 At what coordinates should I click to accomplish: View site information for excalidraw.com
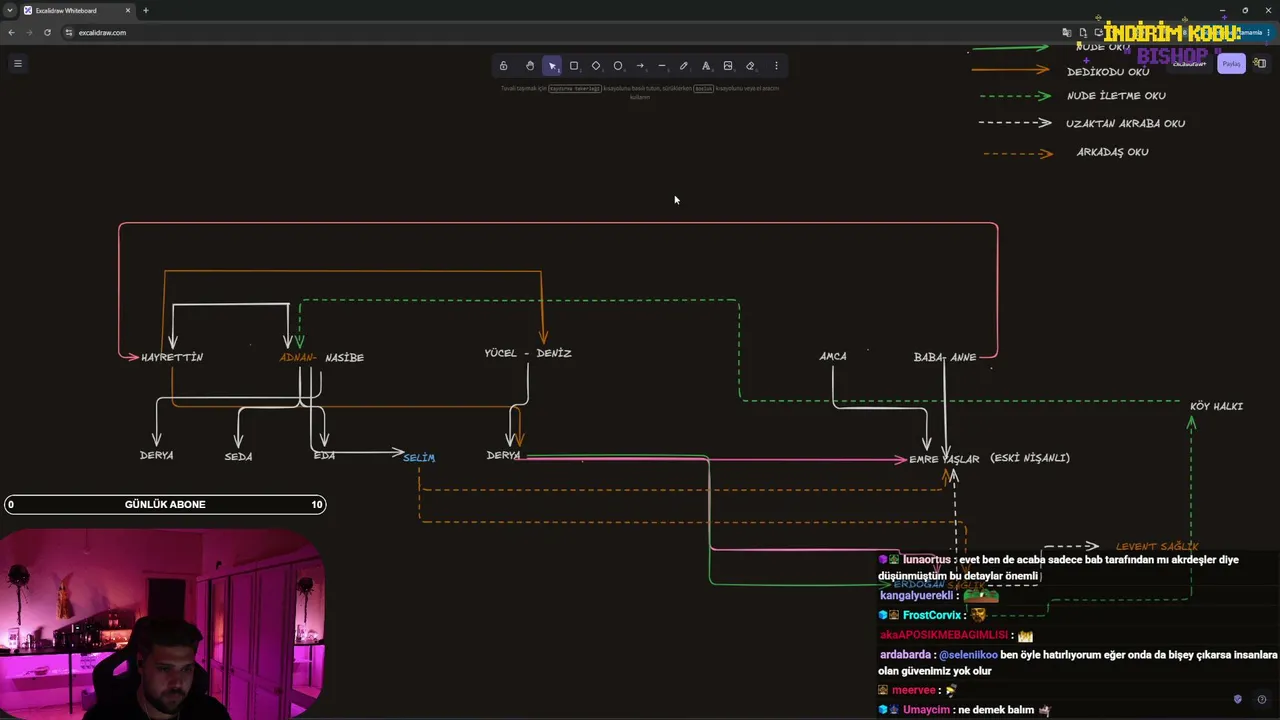[x=69, y=32]
